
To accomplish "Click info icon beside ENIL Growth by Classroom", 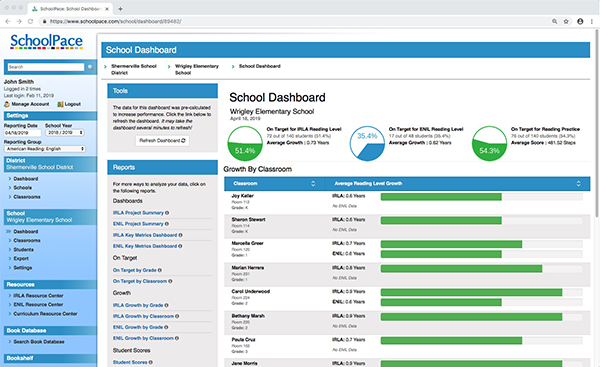I will pos(177,338).
